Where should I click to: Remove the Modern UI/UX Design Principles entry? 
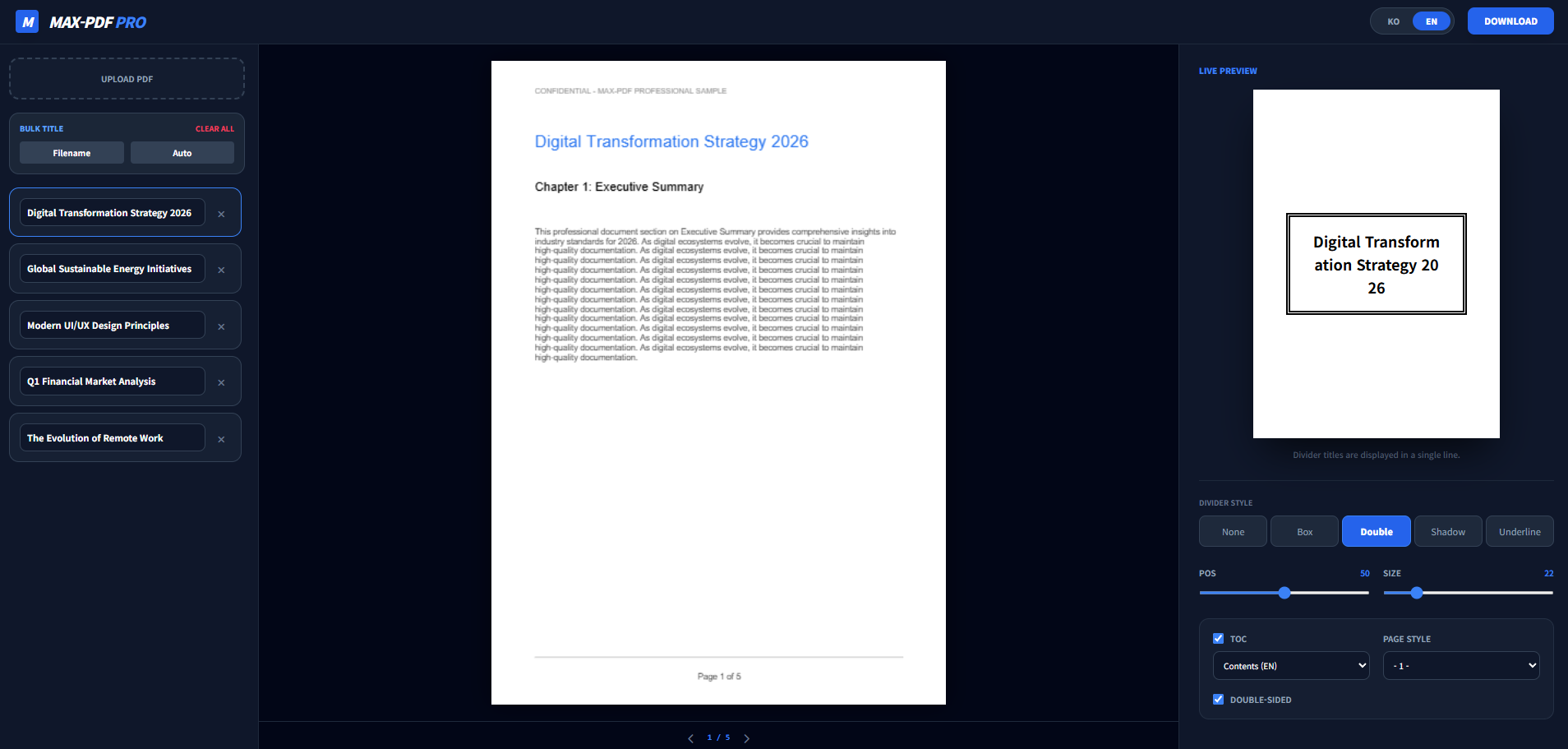click(x=221, y=326)
